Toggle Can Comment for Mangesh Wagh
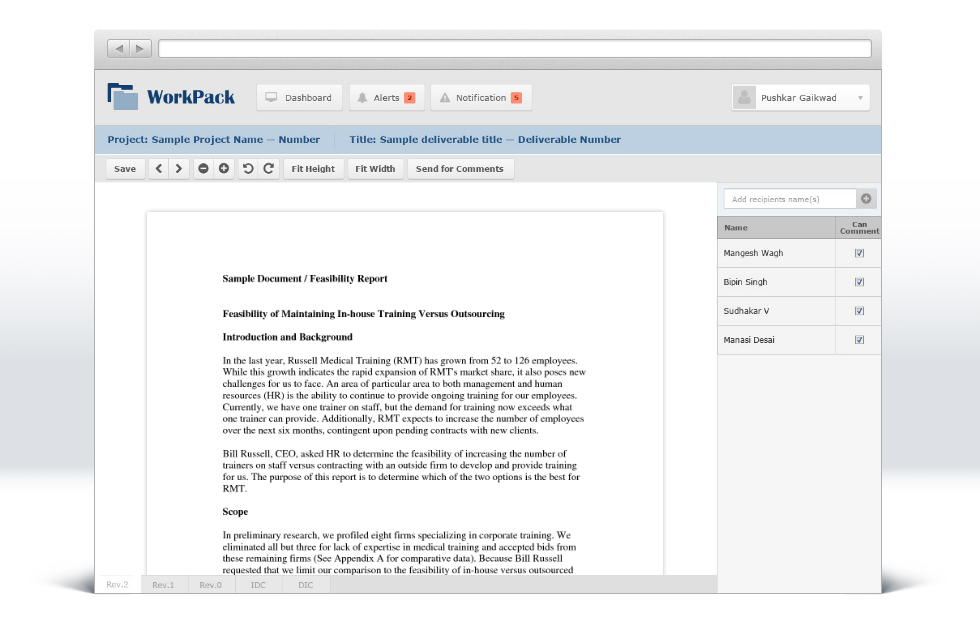This screenshot has width=980, height=630. coord(858,253)
